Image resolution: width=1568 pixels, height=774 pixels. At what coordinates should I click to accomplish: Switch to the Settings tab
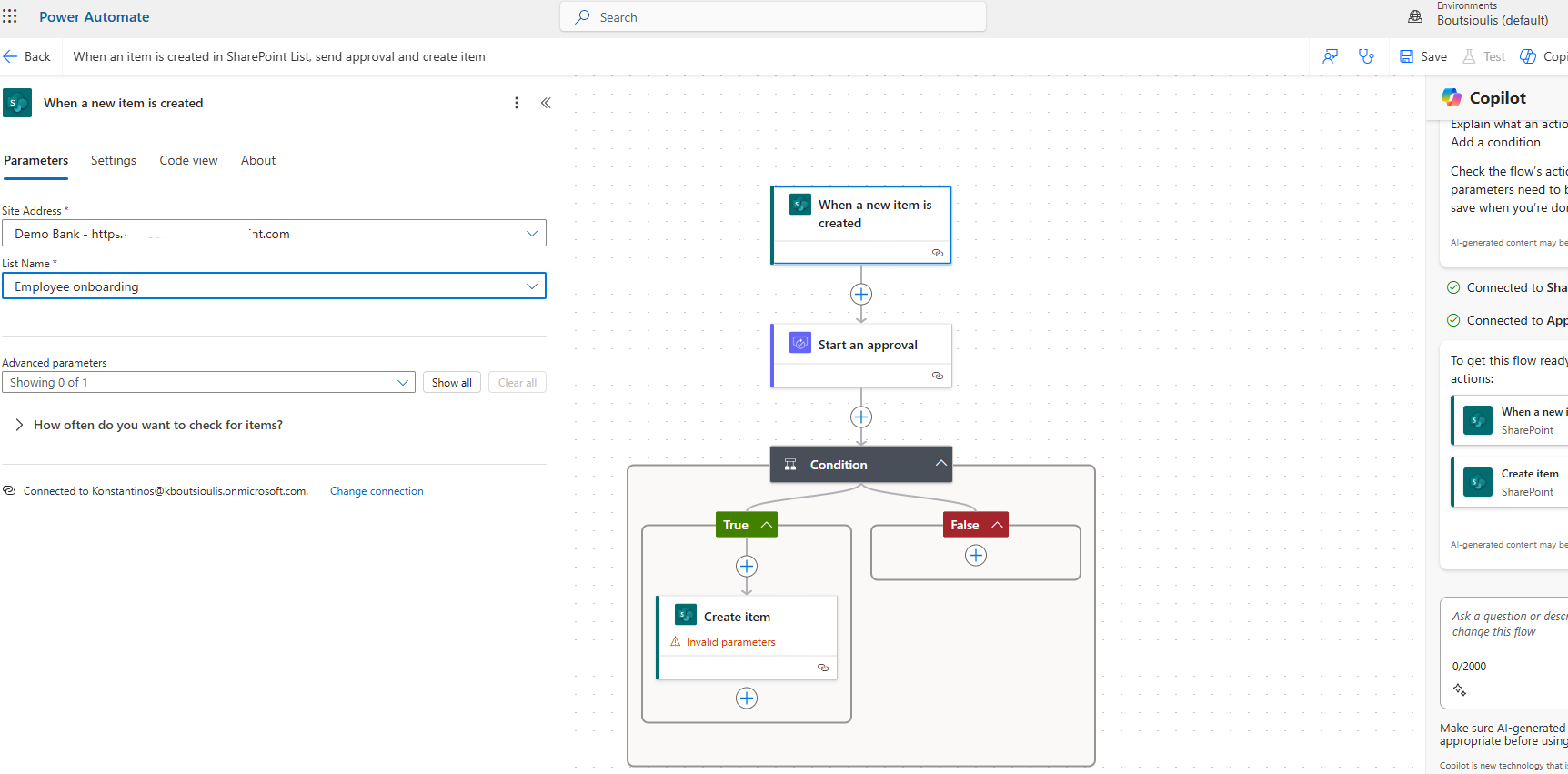tap(114, 160)
